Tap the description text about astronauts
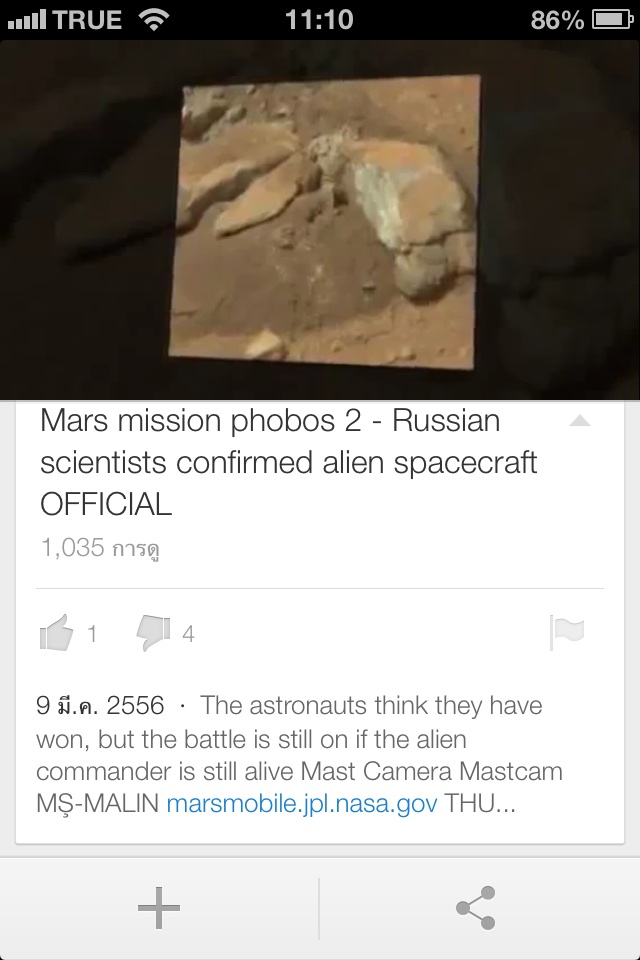Image resolution: width=640 pixels, height=960 pixels. (x=299, y=754)
